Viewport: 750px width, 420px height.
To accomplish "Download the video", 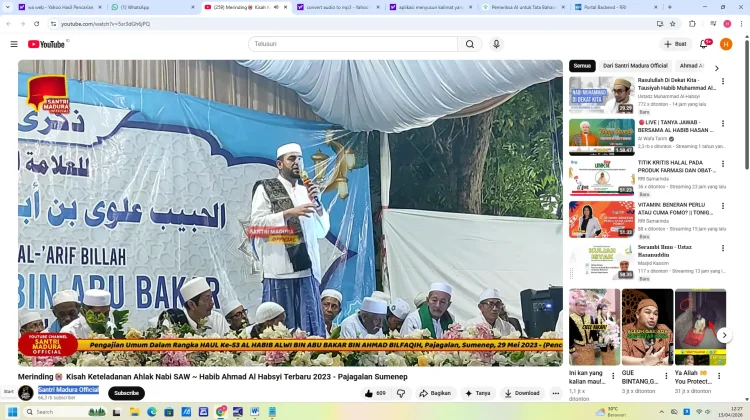I will tap(522, 393).
